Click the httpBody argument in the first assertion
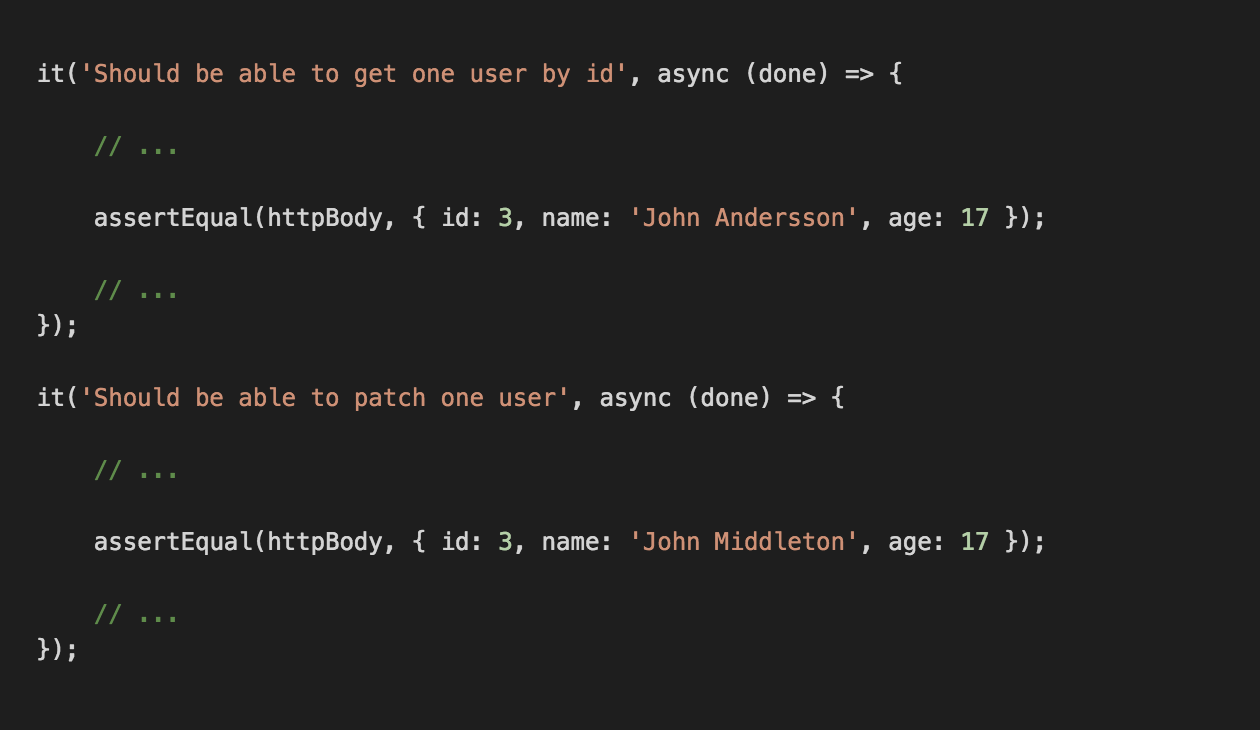Viewport: 1260px width, 730px height. [325, 218]
